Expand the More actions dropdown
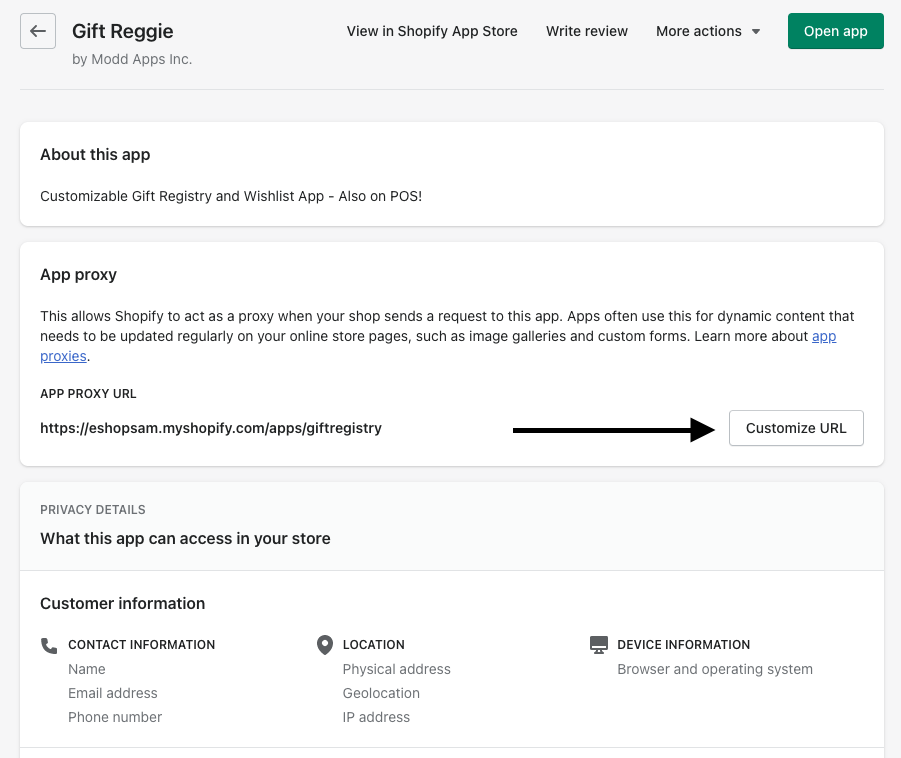Viewport: 901px width, 758px height. click(707, 31)
